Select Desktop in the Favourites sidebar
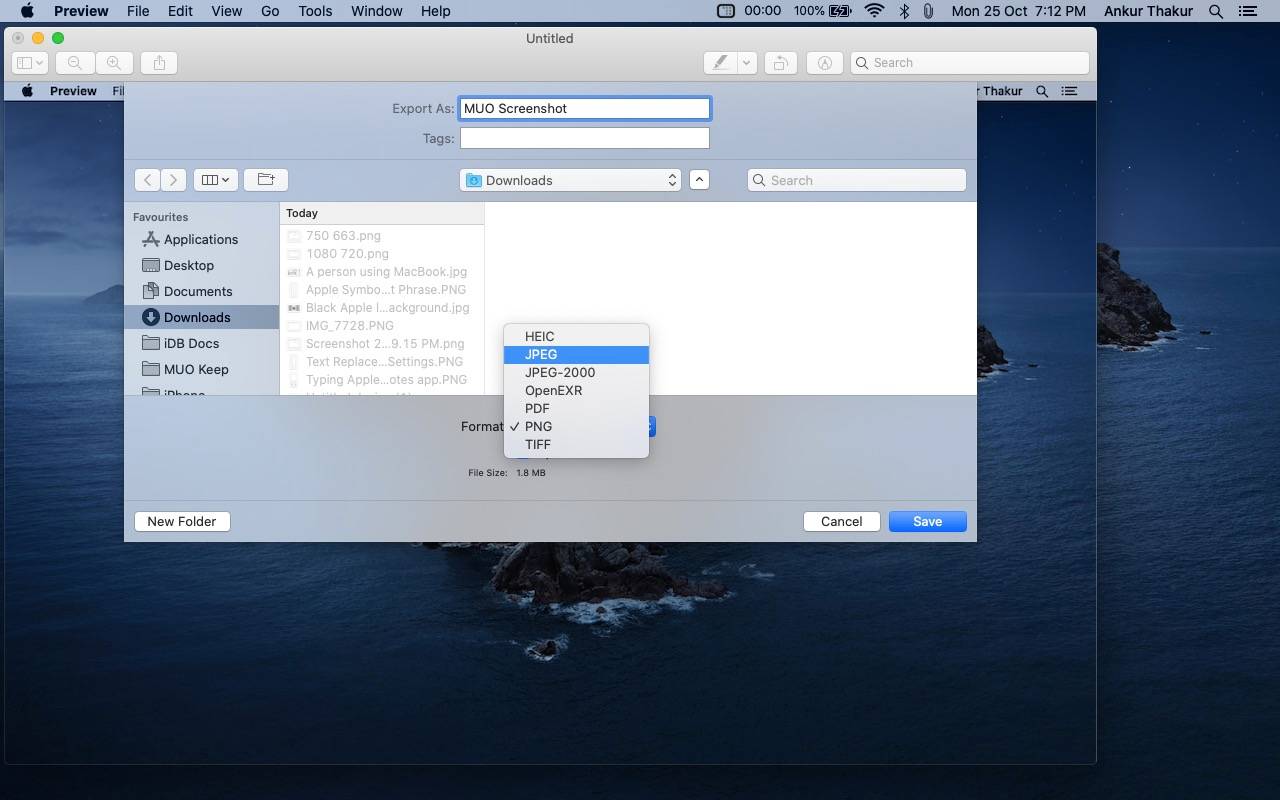This screenshot has height=800, width=1280. pyautogui.click(x=189, y=265)
